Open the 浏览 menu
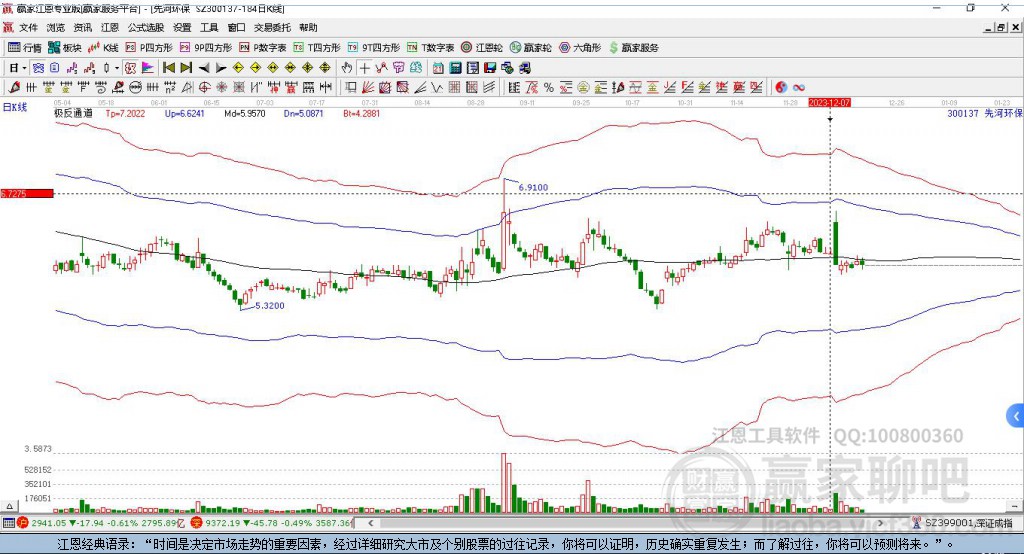Viewport: 1024px width, 554px height. 56,27
